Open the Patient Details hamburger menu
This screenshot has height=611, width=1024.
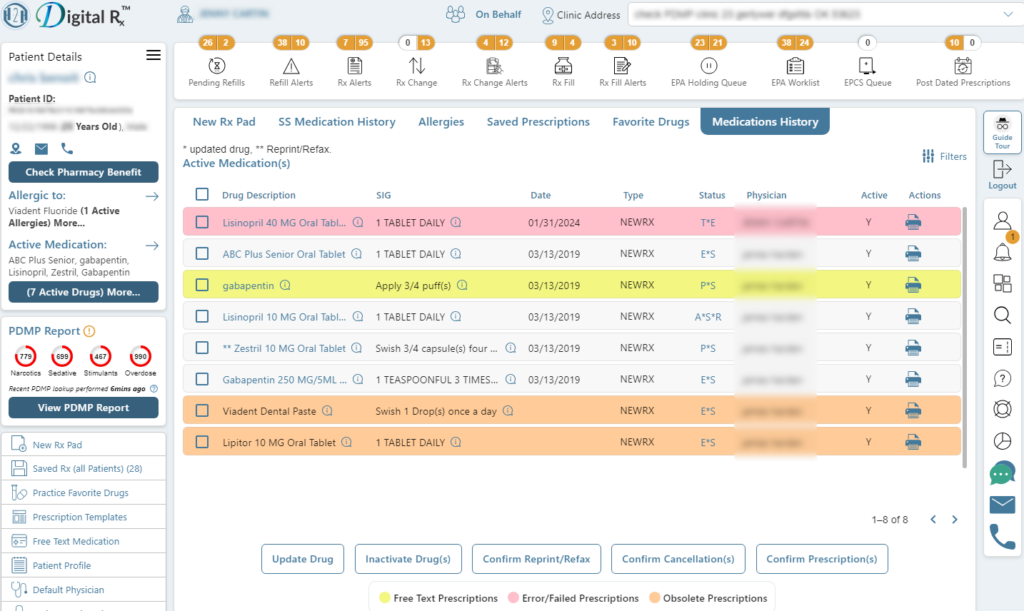pyautogui.click(x=153, y=55)
